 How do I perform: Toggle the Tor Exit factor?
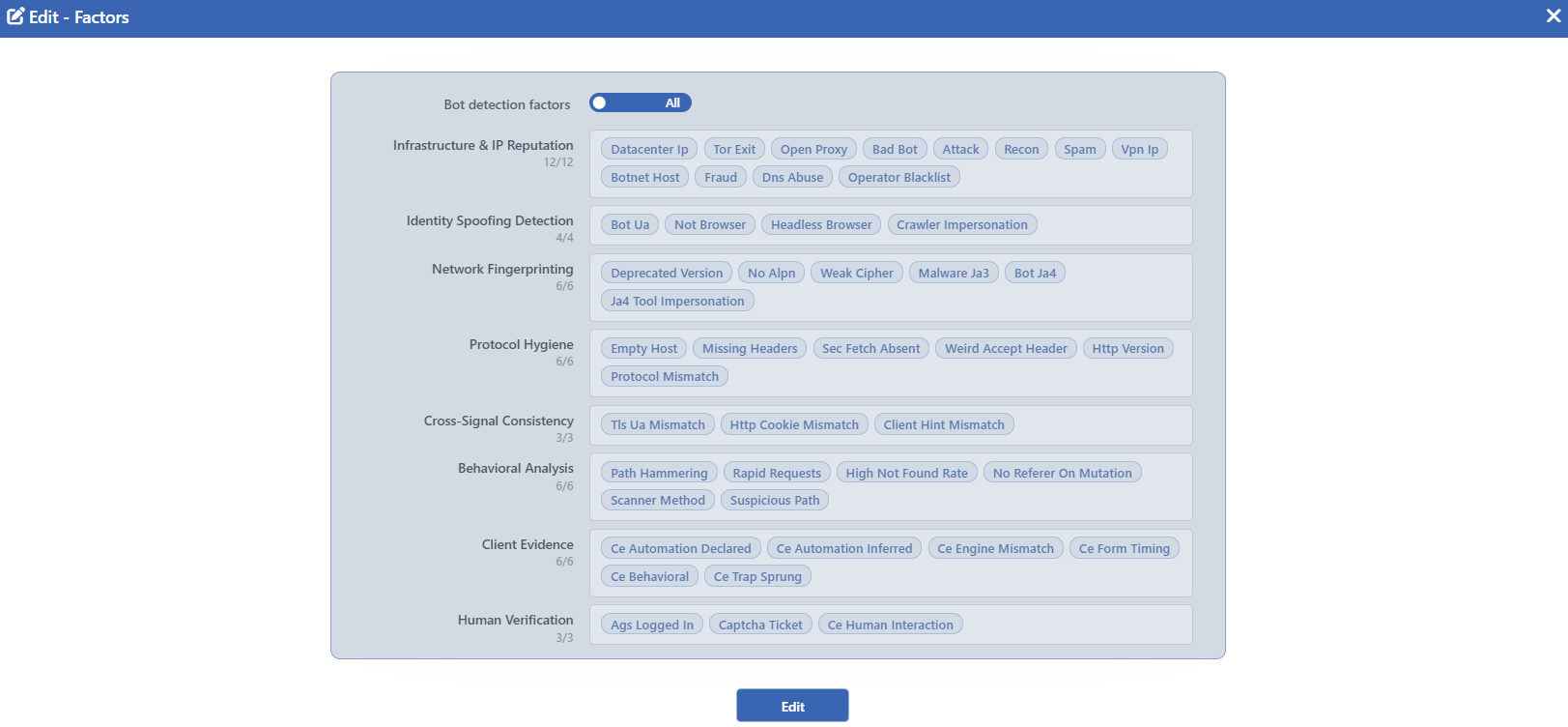[734, 149]
